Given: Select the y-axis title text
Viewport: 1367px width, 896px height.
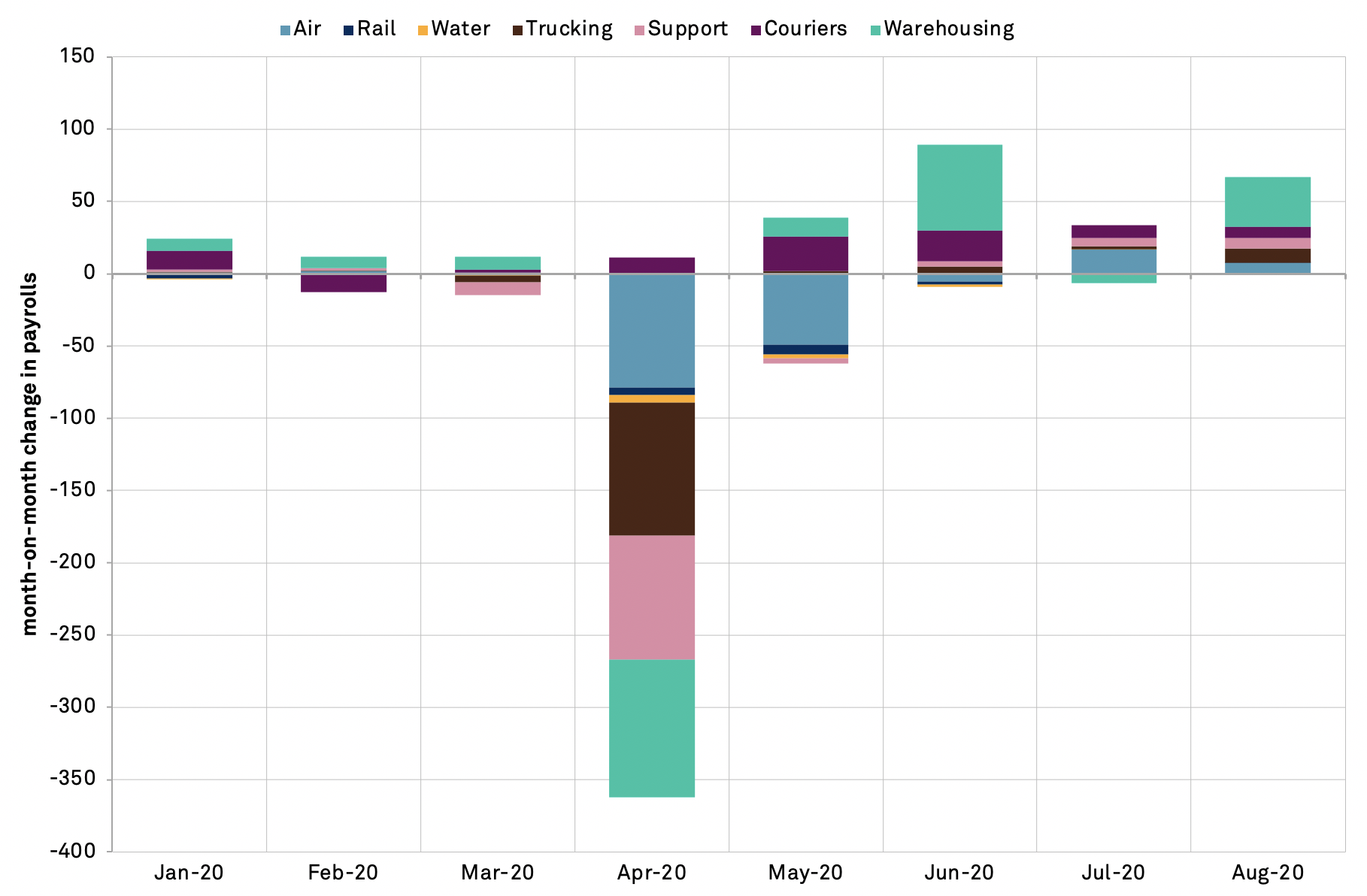Looking at the screenshot, I should [x=29, y=454].
